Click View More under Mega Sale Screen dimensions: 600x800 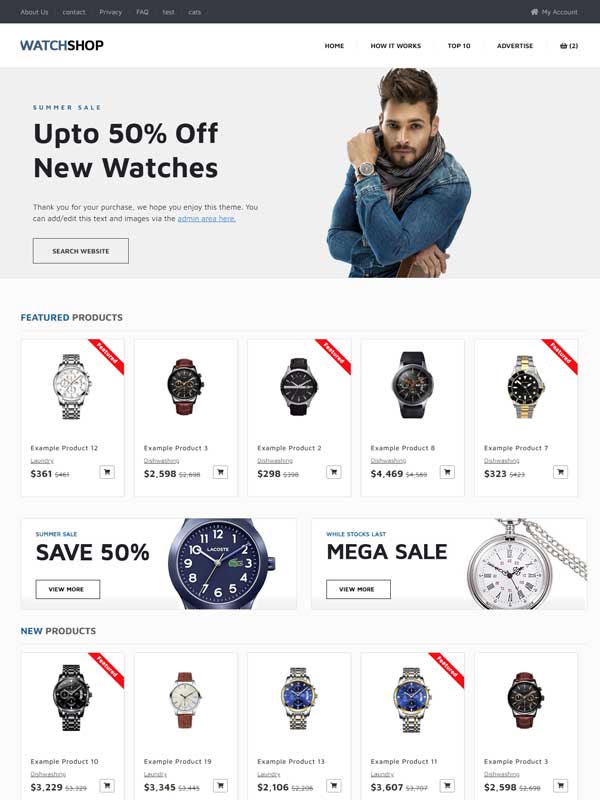[x=358, y=589]
